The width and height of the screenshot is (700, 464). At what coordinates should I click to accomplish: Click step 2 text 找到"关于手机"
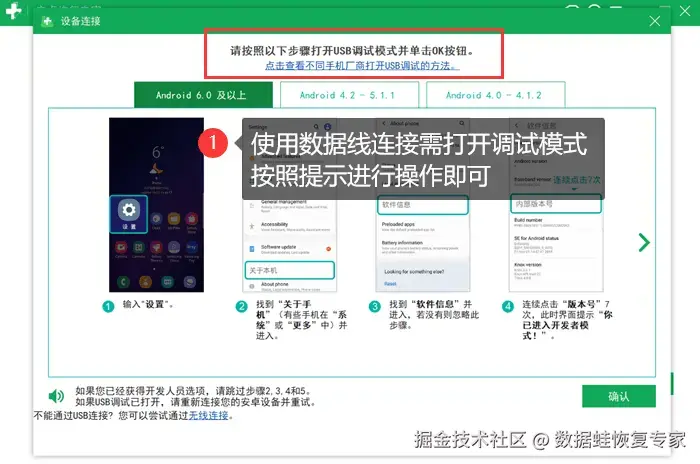(301, 320)
